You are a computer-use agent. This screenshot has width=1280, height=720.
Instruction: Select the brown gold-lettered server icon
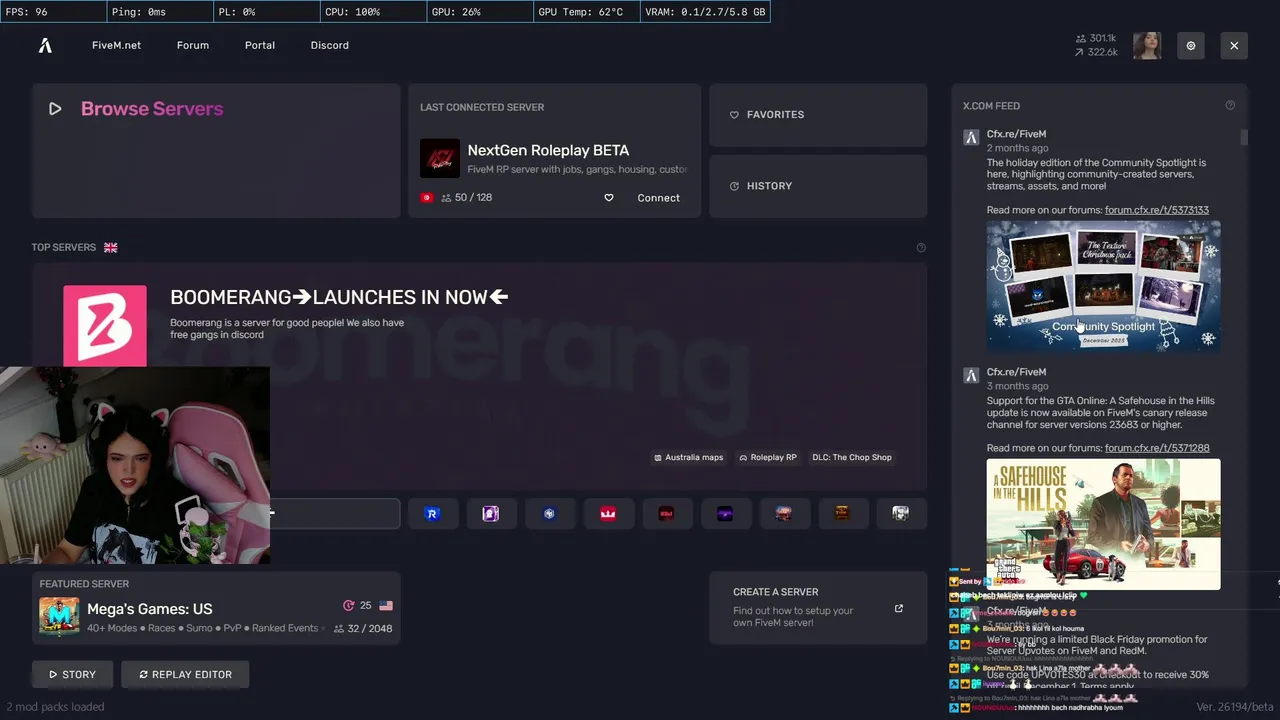coord(842,513)
